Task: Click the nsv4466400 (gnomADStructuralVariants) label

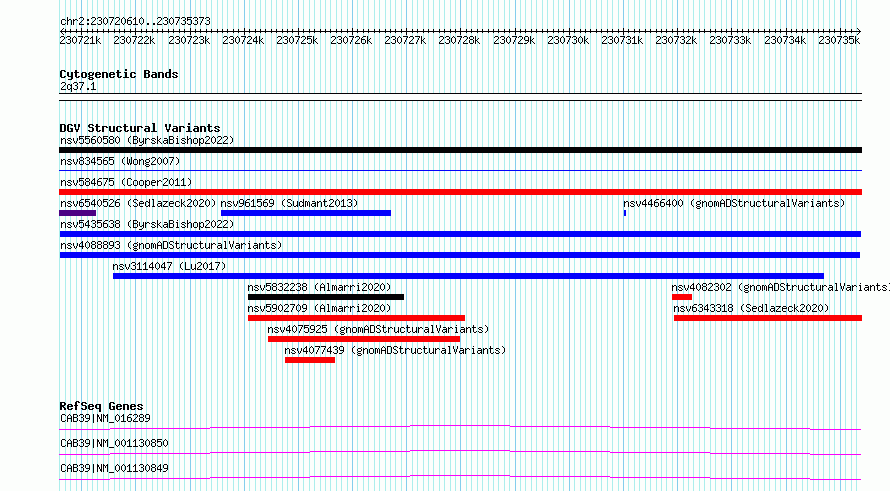Action: click(x=734, y=203)
